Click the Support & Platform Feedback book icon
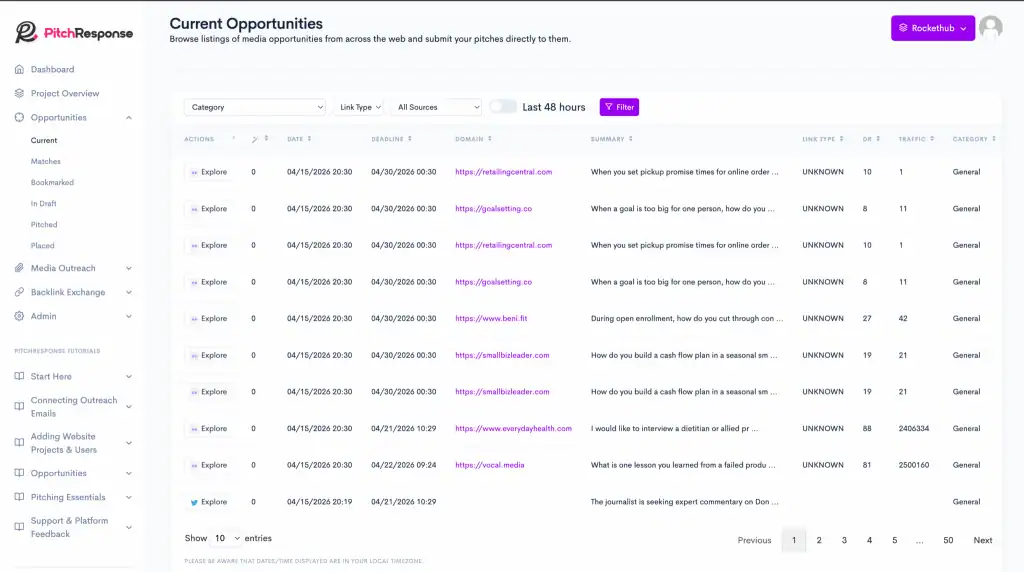The image size is (1024, 572). point(19,527)
